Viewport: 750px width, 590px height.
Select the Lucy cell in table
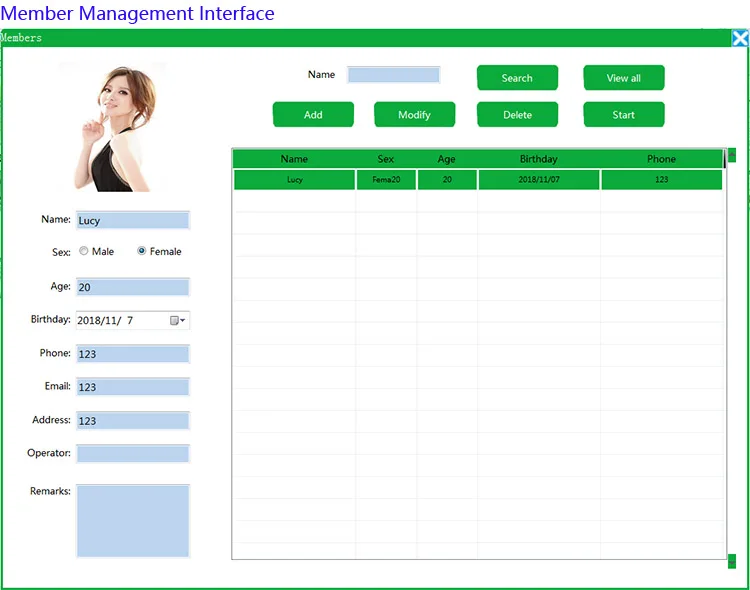point(294,179)
